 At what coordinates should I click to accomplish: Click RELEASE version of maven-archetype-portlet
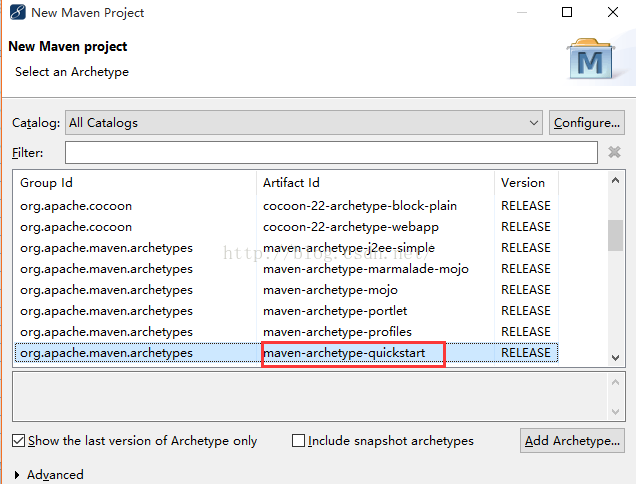526,311
